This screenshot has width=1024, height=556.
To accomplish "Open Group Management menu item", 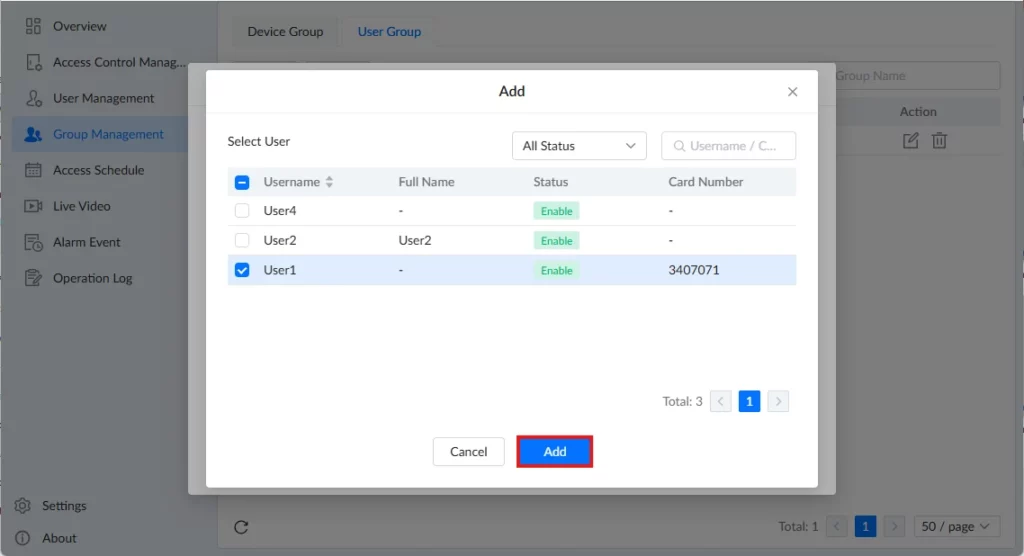I will pos(108,134).
